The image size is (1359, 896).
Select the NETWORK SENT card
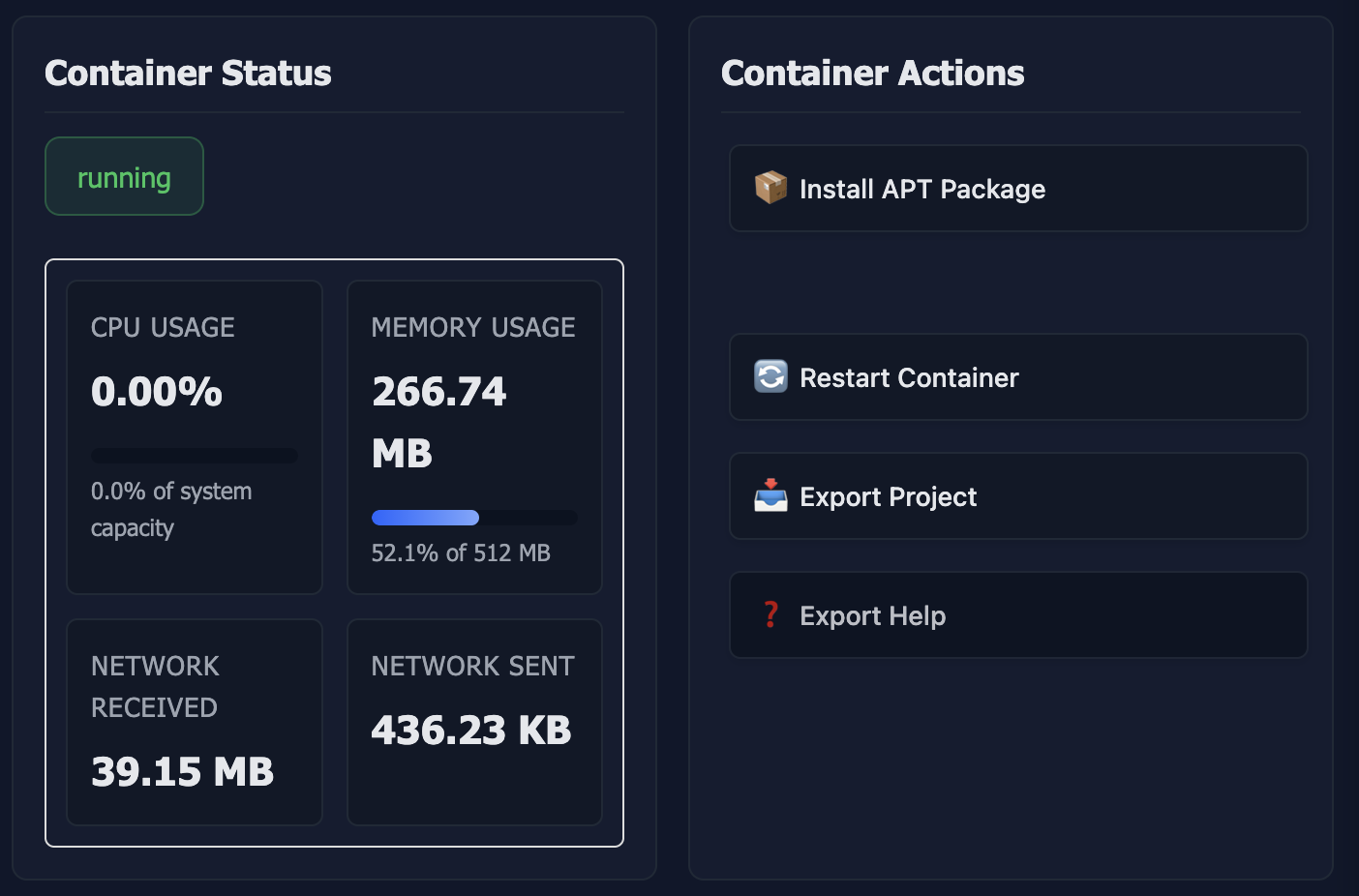click(x=474, y=721)
